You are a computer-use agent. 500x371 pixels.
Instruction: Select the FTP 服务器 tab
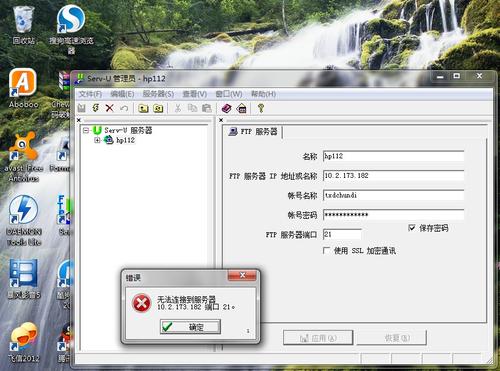[x=254, y=132]
